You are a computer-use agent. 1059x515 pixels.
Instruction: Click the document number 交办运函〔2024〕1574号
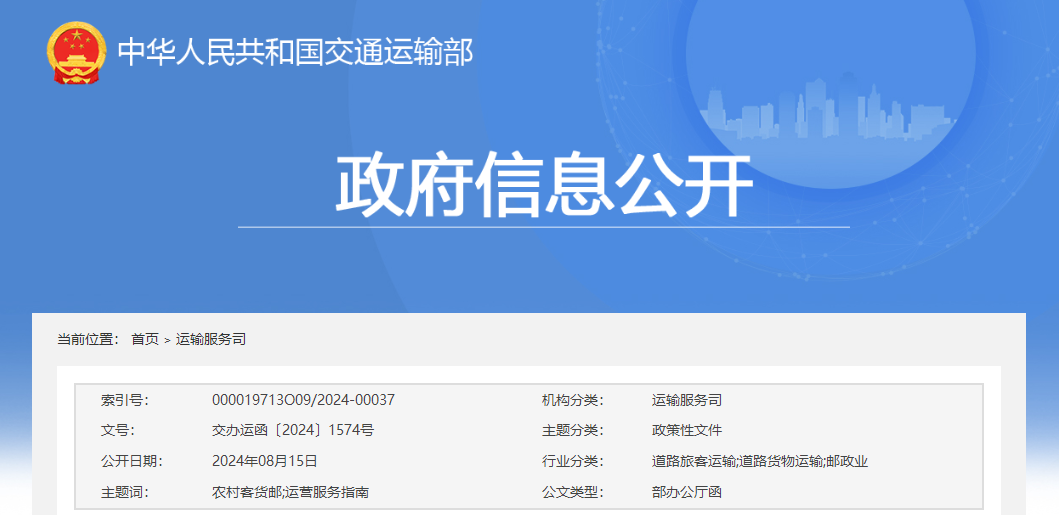(x=292, y=431)
